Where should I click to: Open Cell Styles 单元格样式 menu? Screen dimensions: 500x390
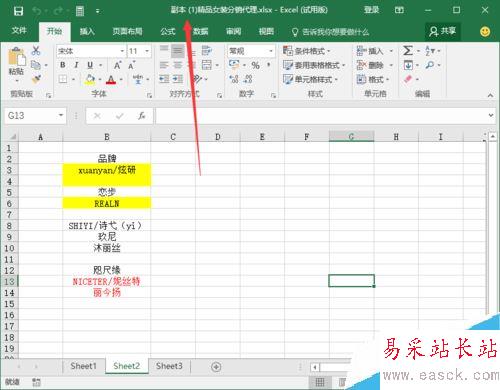[310, 79]
